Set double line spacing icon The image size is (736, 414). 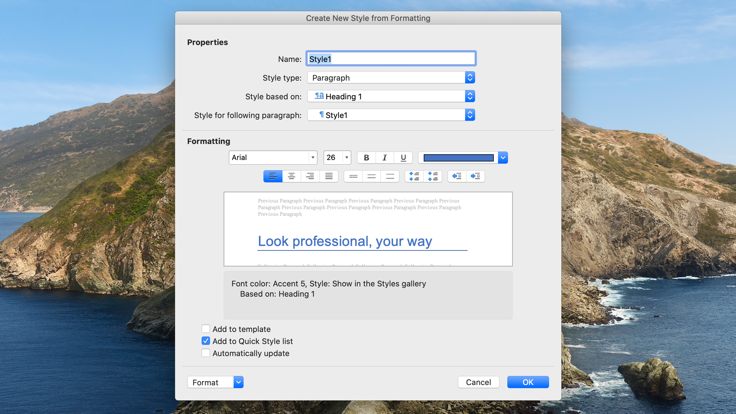click(x=390, y=176)
